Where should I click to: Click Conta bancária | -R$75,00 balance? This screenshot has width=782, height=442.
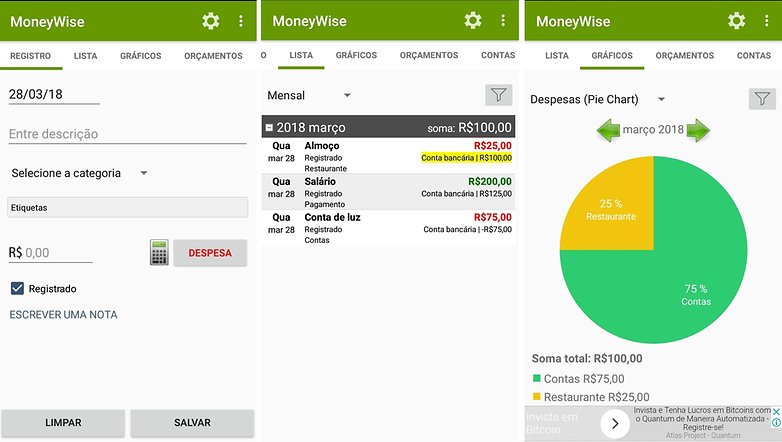(467, 229)
